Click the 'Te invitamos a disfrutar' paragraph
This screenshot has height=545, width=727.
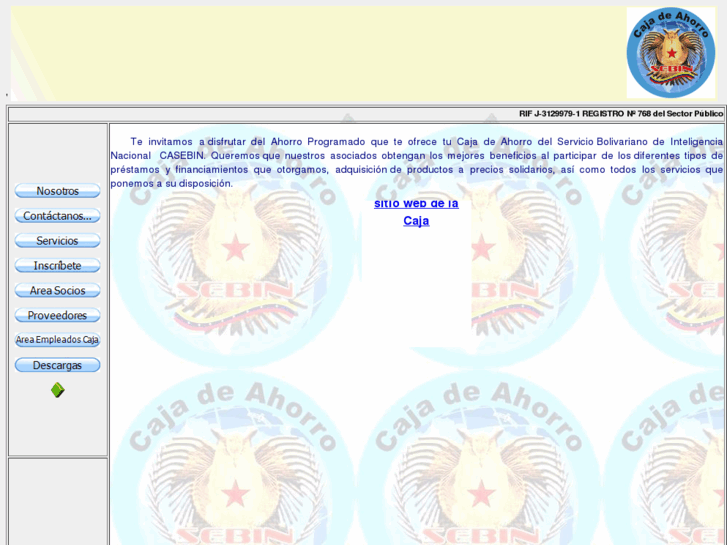click(x=416, y=162)
